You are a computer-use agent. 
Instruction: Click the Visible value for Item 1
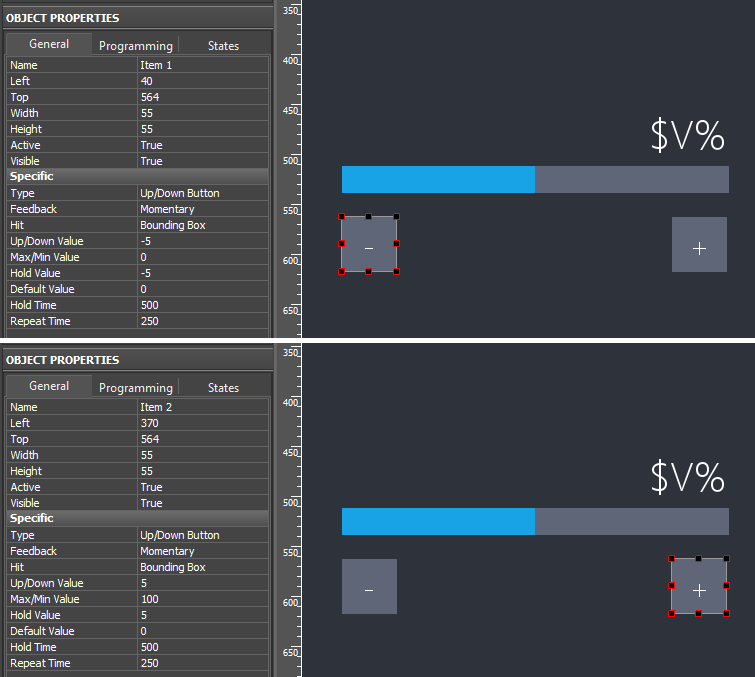pyautogui.click(x=203, y=161)
